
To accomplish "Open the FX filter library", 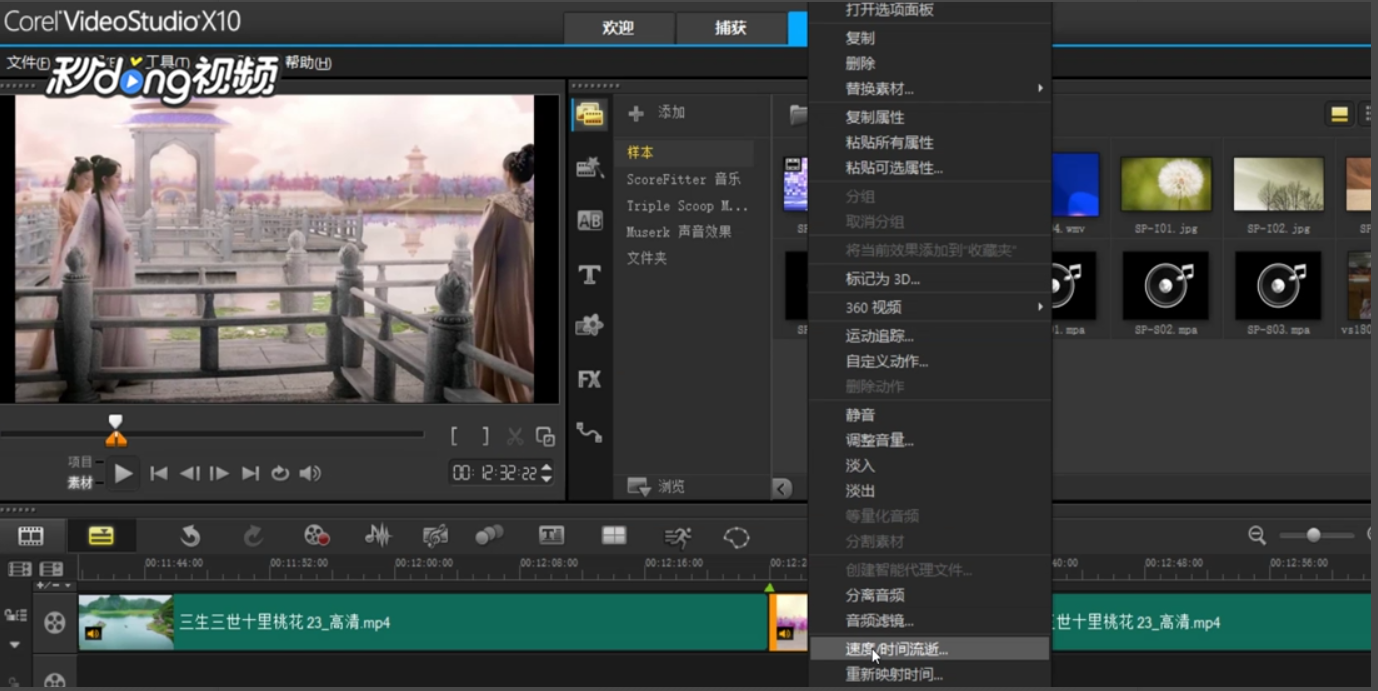I will [x=589, y=379].
